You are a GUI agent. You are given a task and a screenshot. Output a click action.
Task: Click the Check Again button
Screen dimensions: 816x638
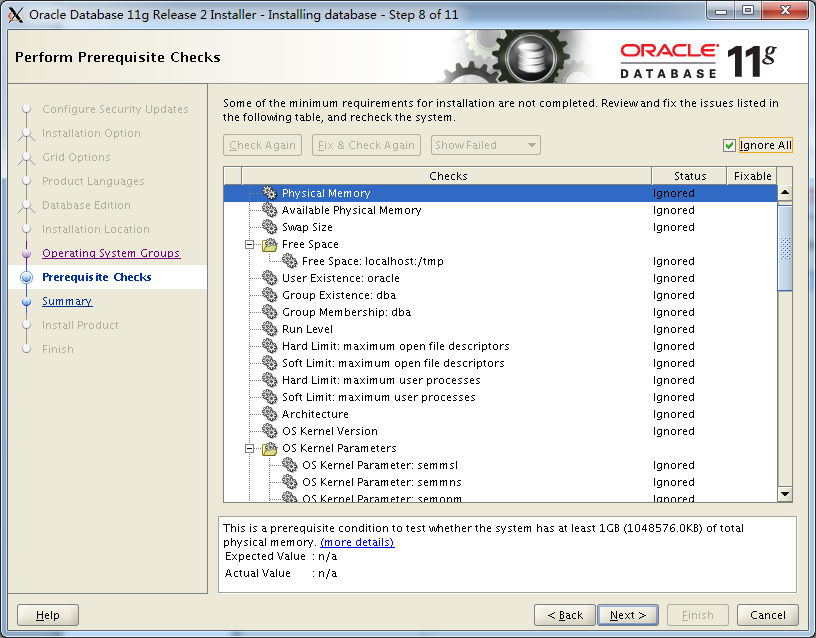(262, 145)
